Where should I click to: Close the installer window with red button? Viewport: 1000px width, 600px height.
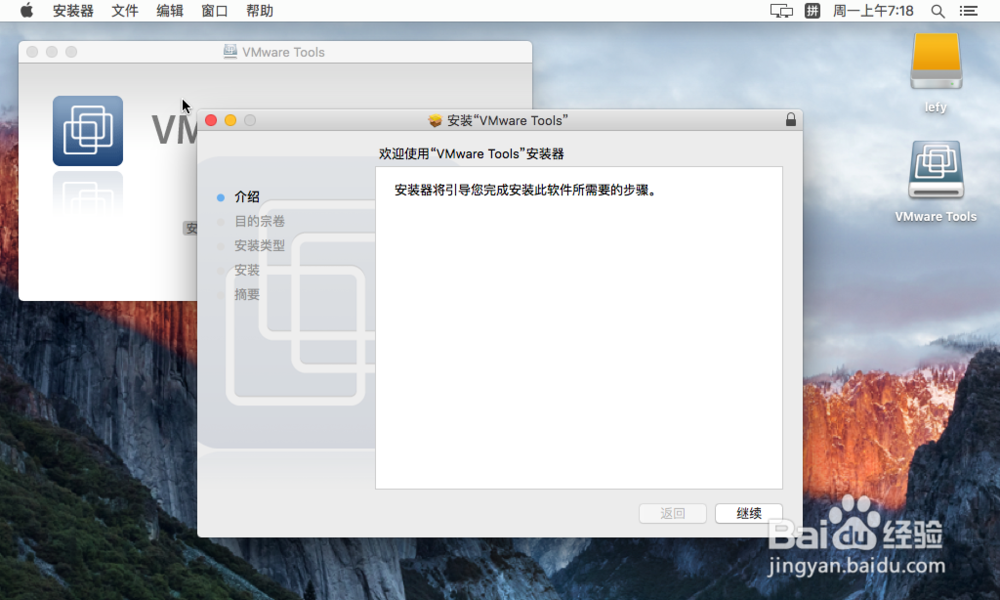tap(211, 120)
